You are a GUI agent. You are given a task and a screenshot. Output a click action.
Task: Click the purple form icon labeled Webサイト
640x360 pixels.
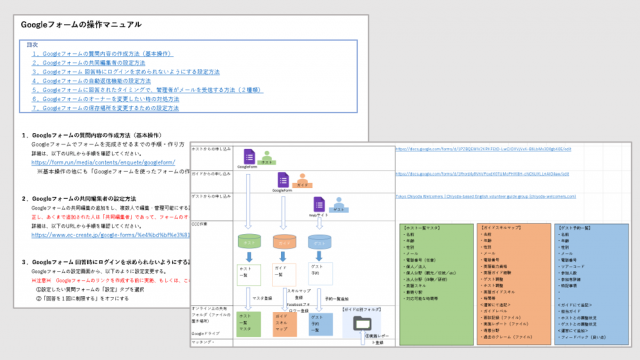tap(319, 204)
